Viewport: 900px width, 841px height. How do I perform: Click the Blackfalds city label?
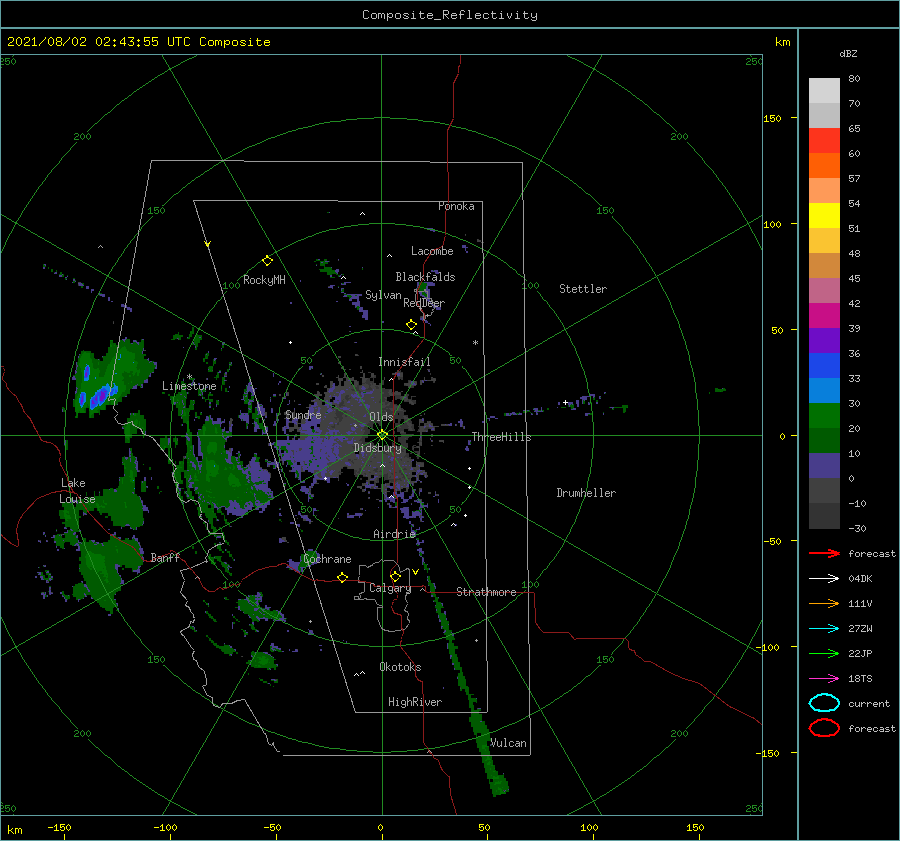pyautogui.click(x=425, y=277)
